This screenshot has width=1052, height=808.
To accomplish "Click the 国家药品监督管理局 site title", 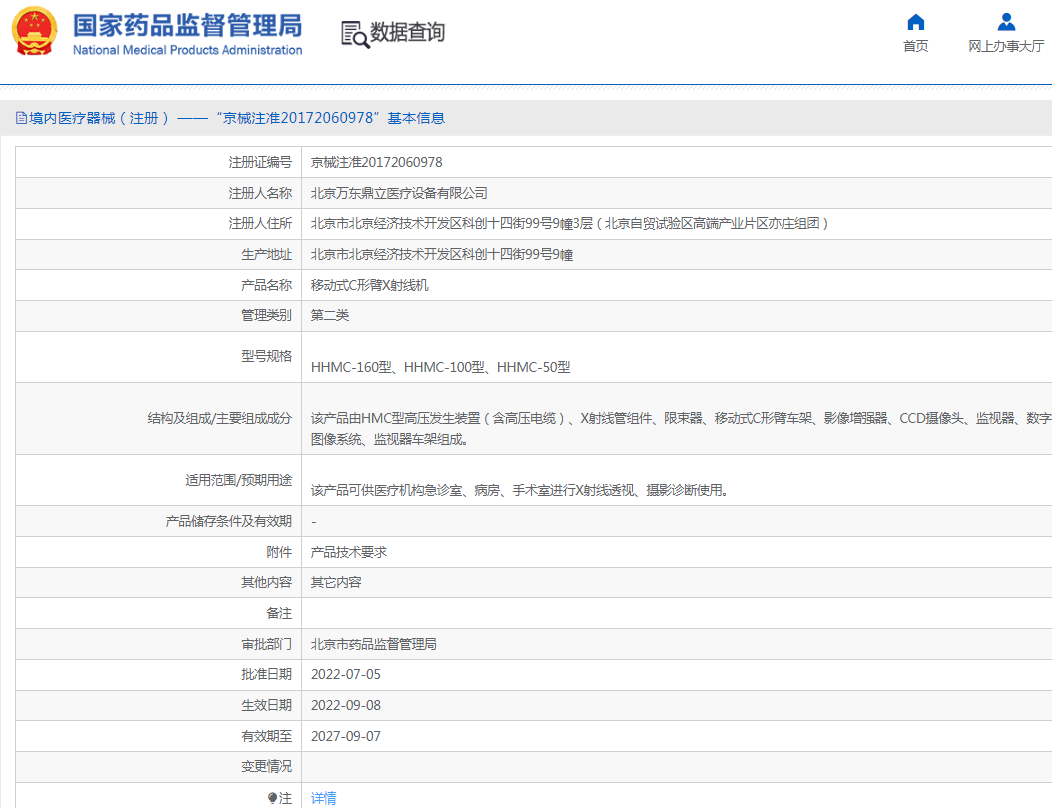I will tap(187, 25).
